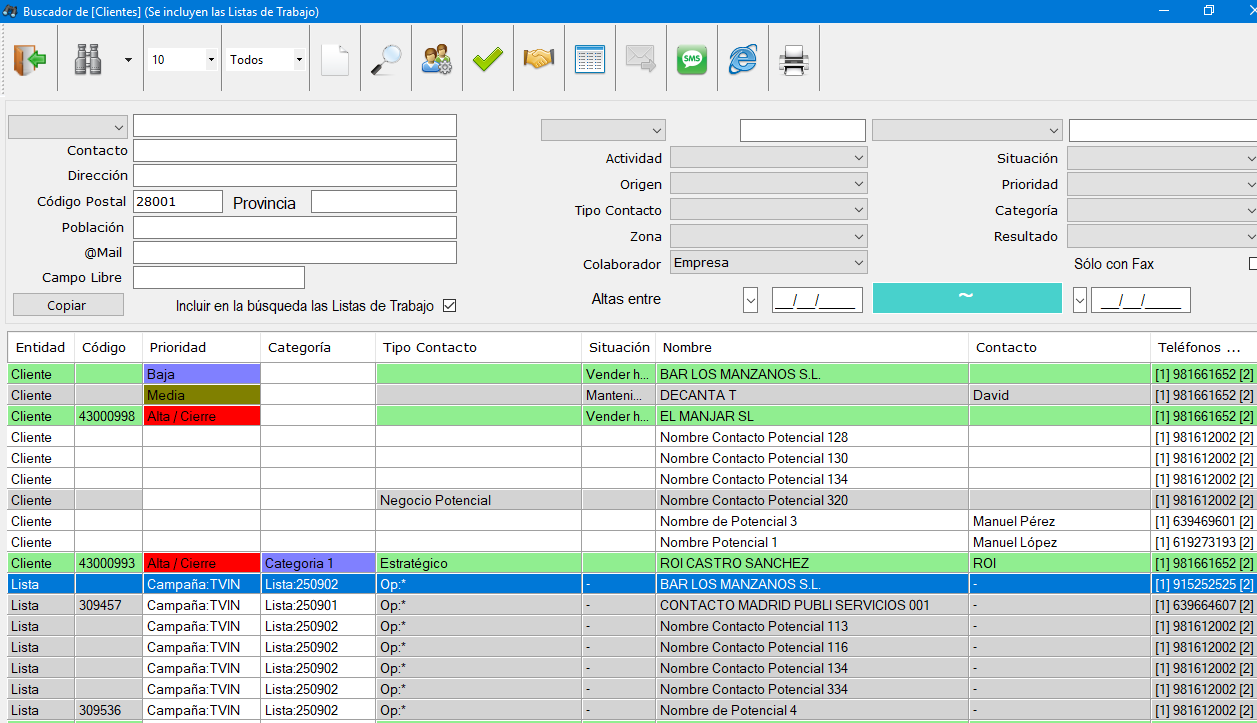
Task: Click the Copiar button
Action: 68,305
